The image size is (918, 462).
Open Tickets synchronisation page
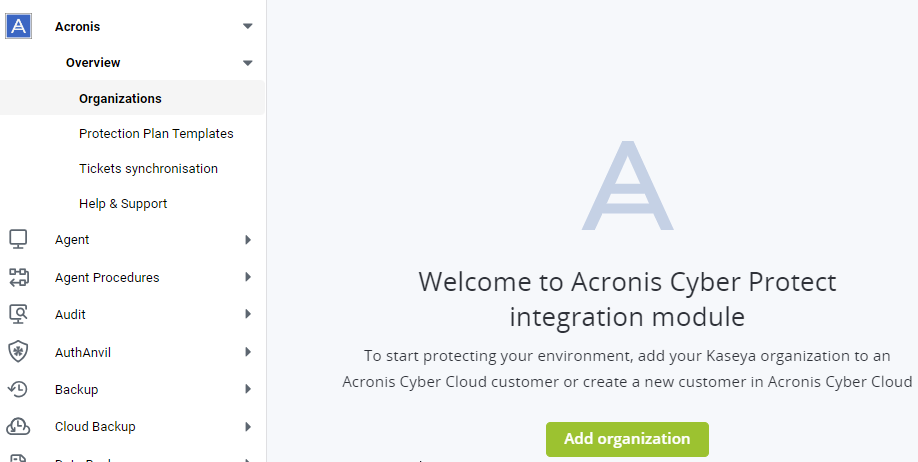[x=148, y=169]
